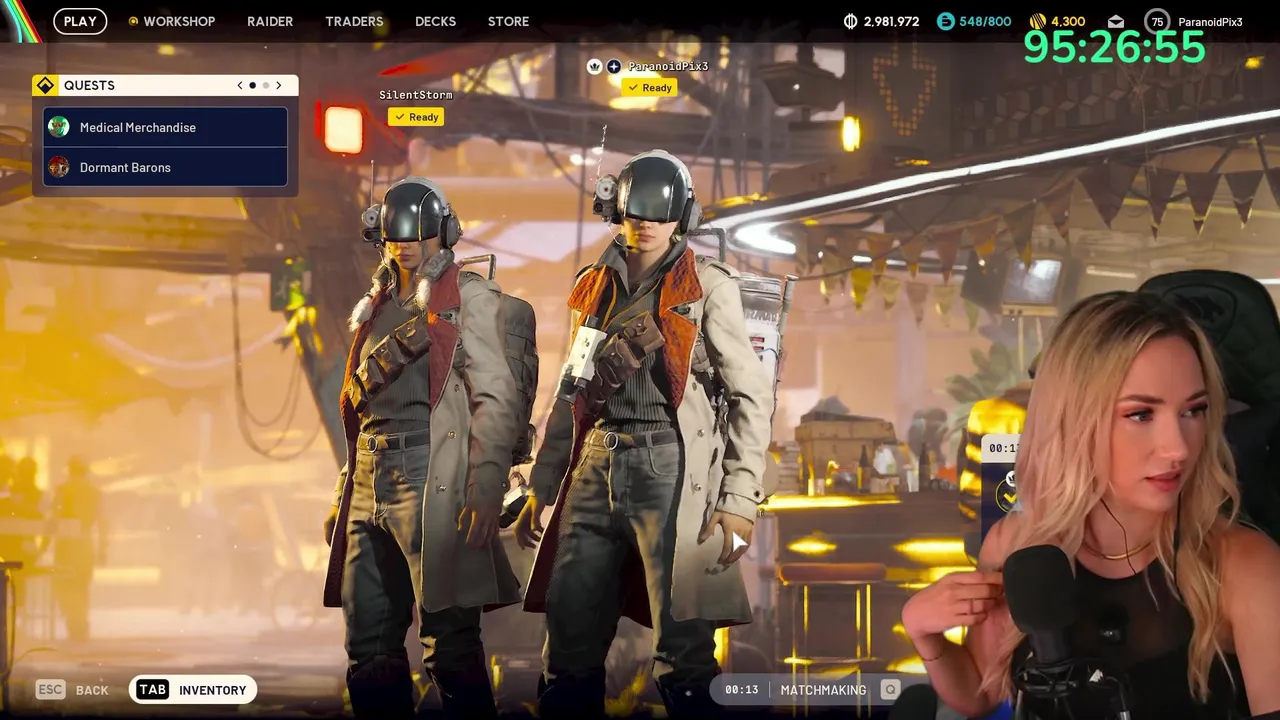Image resolution: width=1280 pixels, height=720 pixels.
Task: Open Inventory with the TAB button
Action: [193, 690]
